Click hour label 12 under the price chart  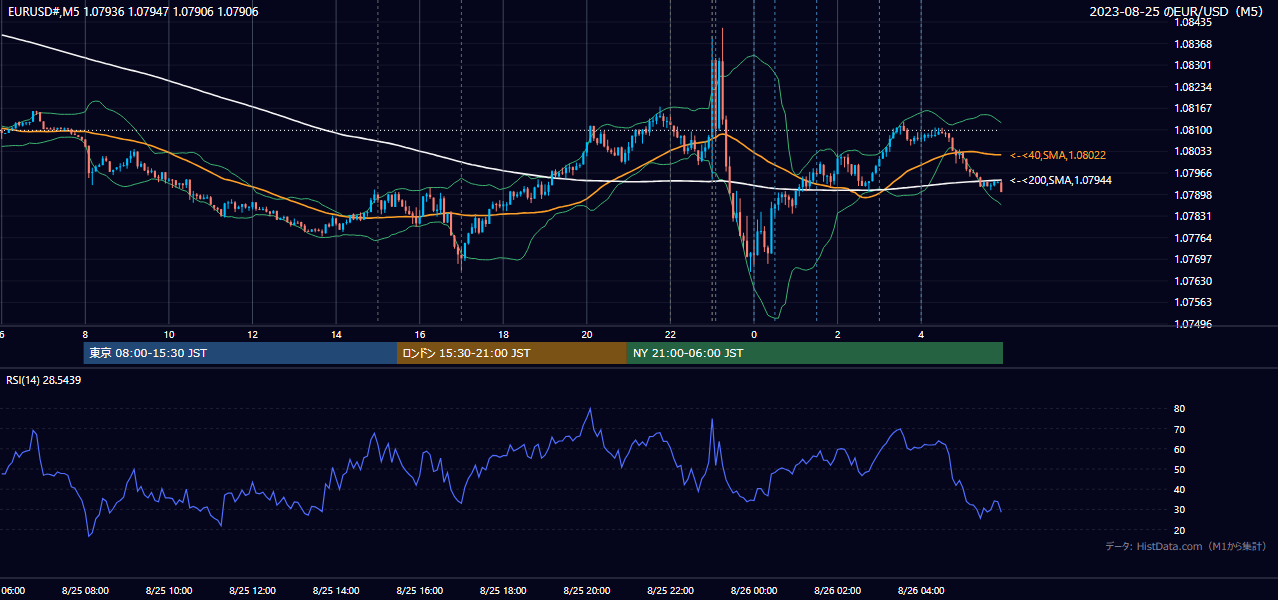click(252, 334)
